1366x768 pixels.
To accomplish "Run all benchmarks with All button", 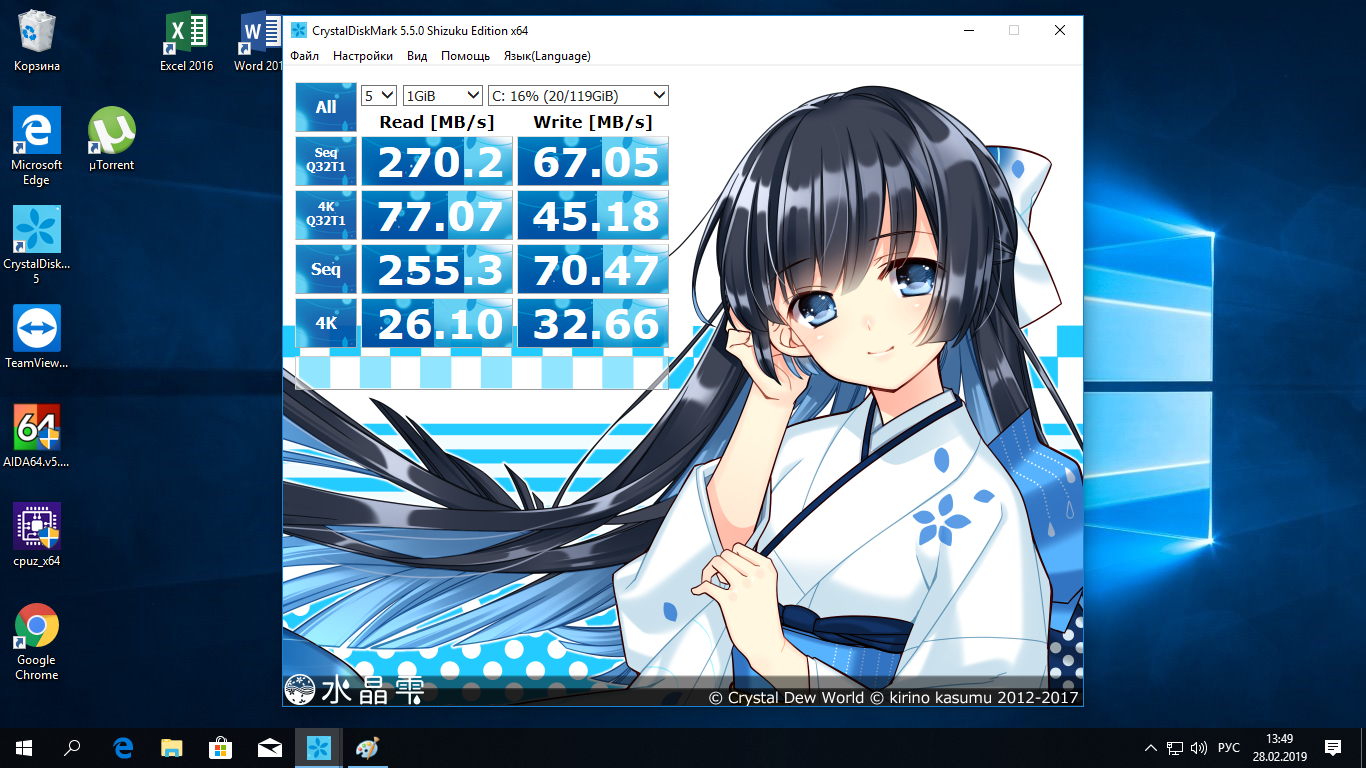I will [326, 107].
